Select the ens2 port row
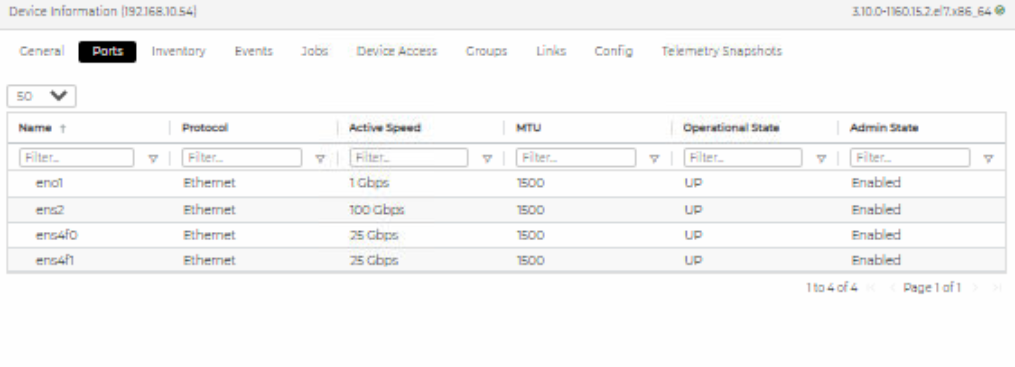The width and height of the screenshot is (1015, 367). 506,210
